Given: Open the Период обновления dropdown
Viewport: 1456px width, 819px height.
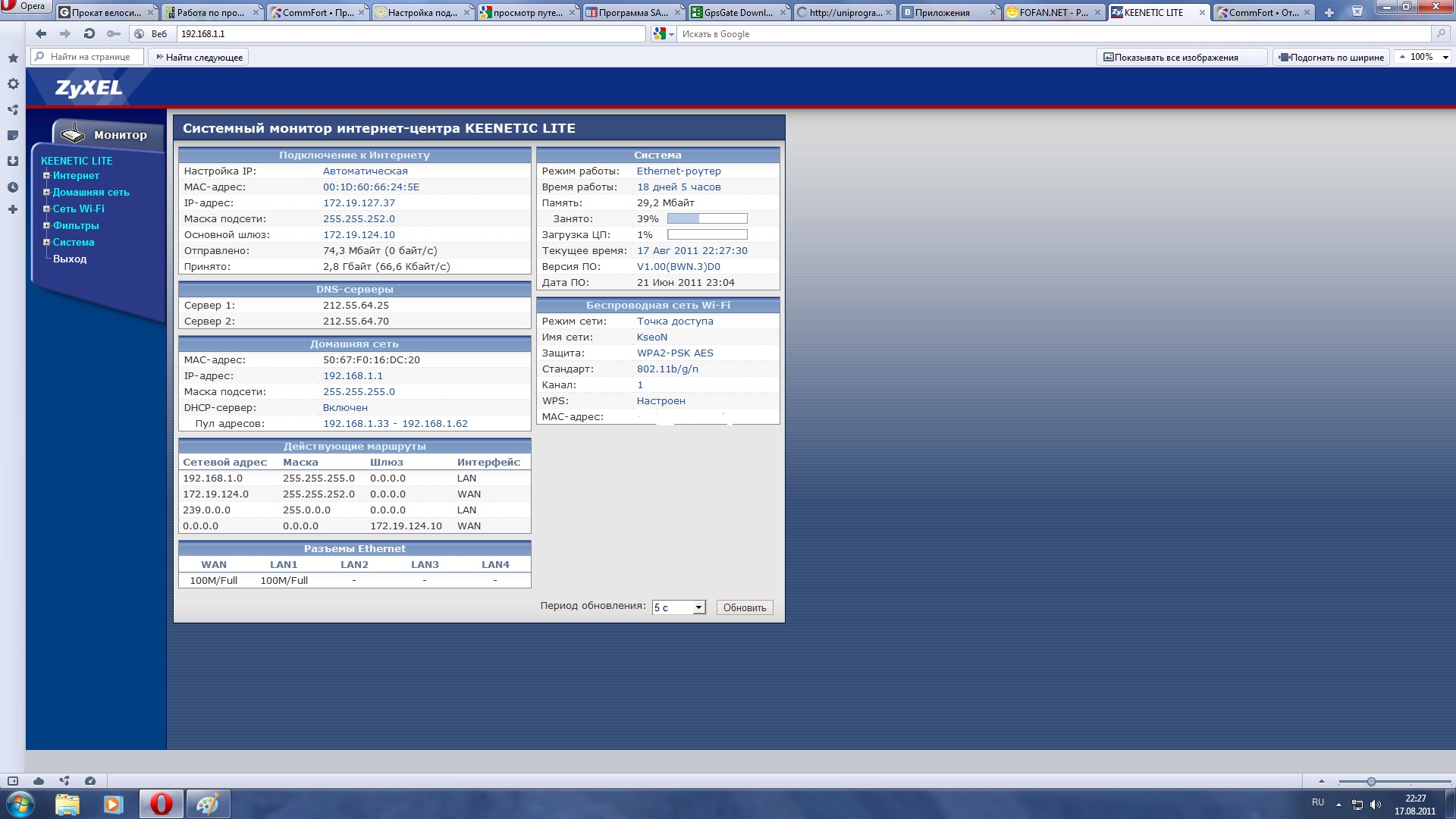Looking at the screenshot, I should click(x=679, y=608).
